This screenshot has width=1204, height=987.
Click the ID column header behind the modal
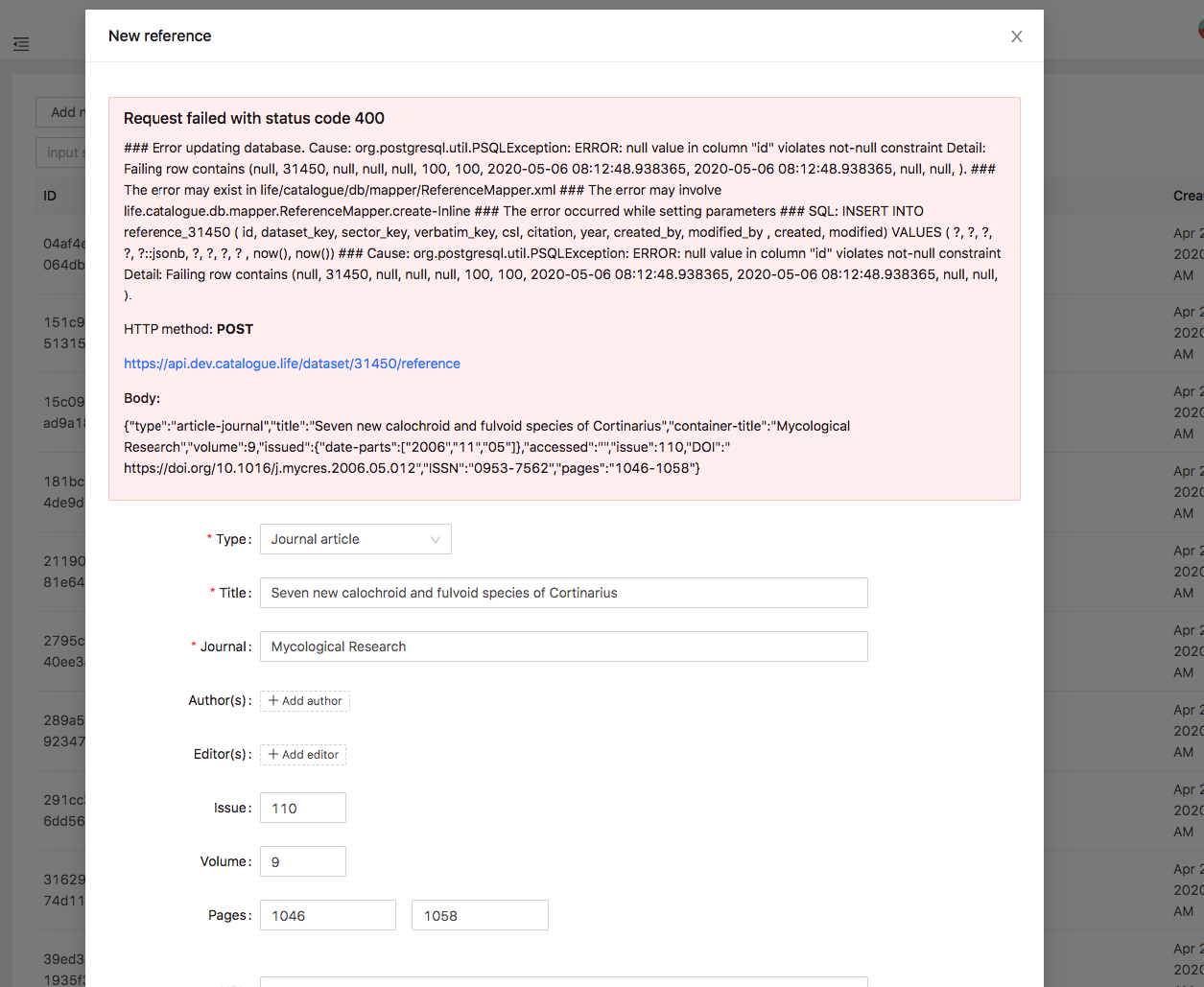click(50, 196)
